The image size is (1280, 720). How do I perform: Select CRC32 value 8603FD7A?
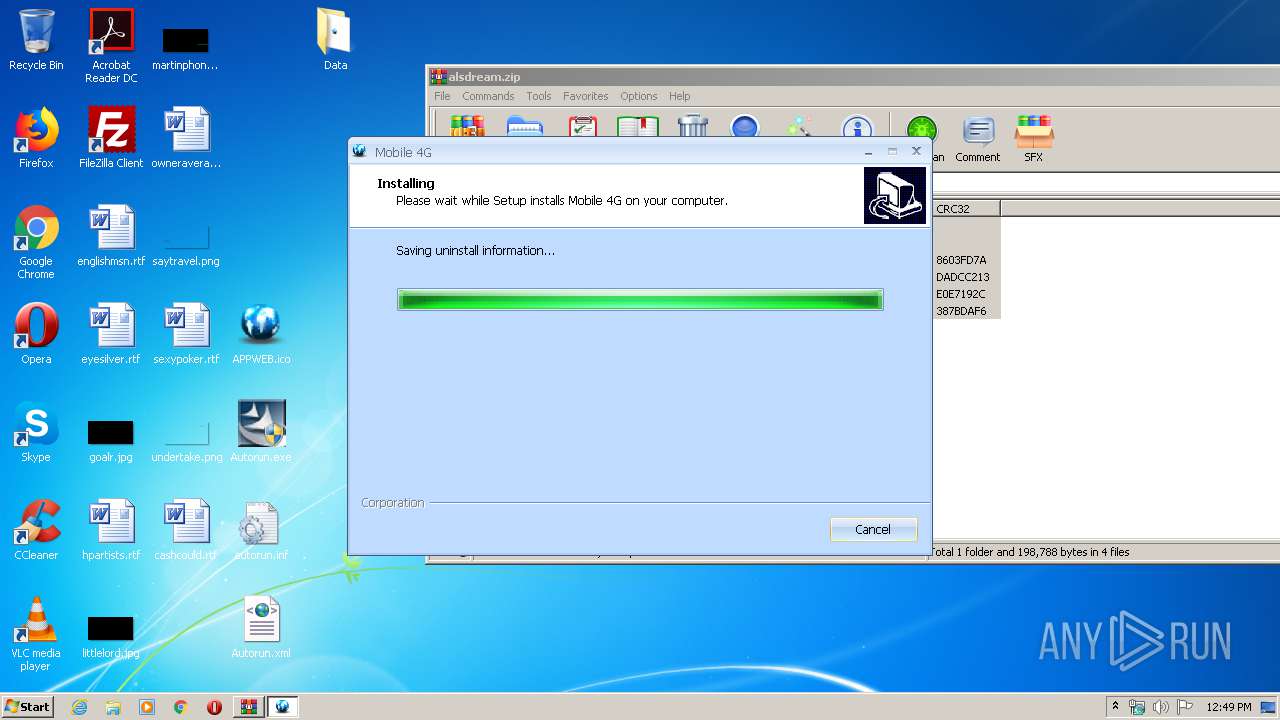pos(961,260)
